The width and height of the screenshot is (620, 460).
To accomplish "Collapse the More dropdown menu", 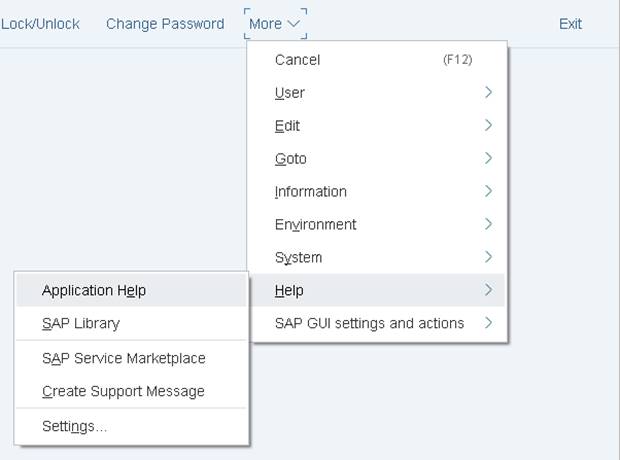I will click(x=275, y=23).
